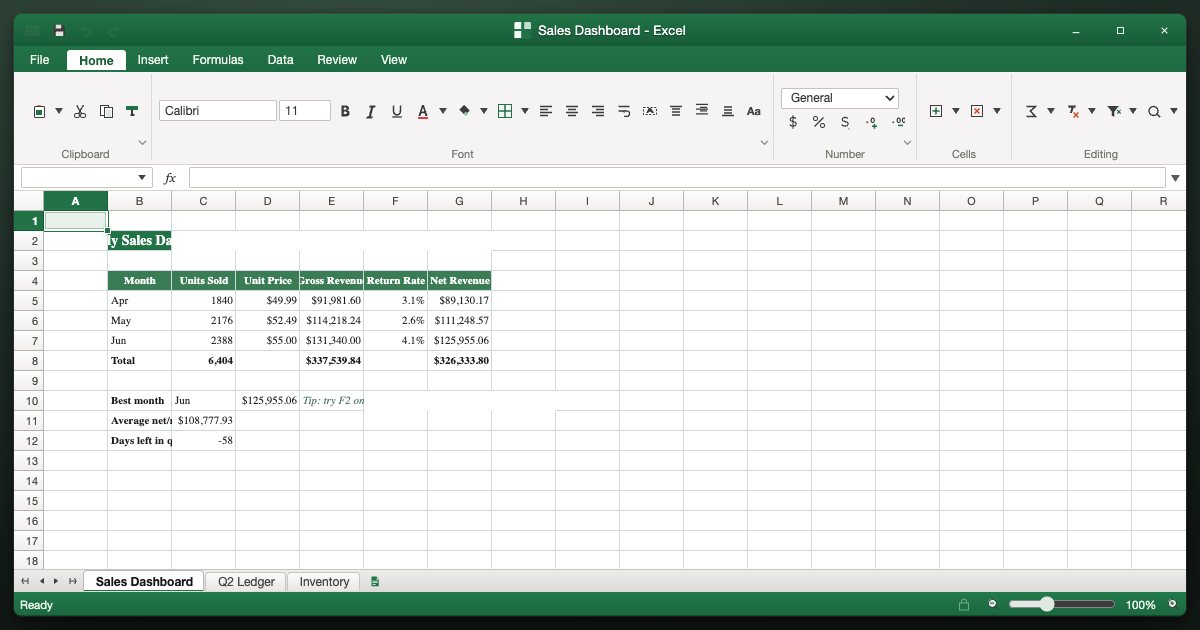Expand the Insert Cells dropdown arrow
The width and height of the screenshot is (1200, 630).
pyautogui.click(x=956, y=111)
